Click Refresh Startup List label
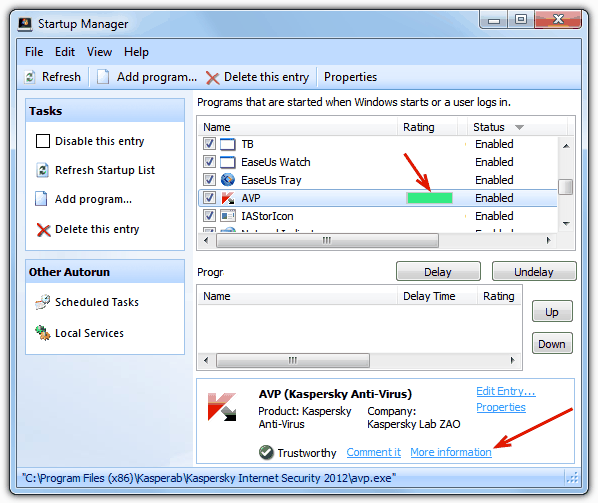 pyautogui.click(x=105, y=170)
